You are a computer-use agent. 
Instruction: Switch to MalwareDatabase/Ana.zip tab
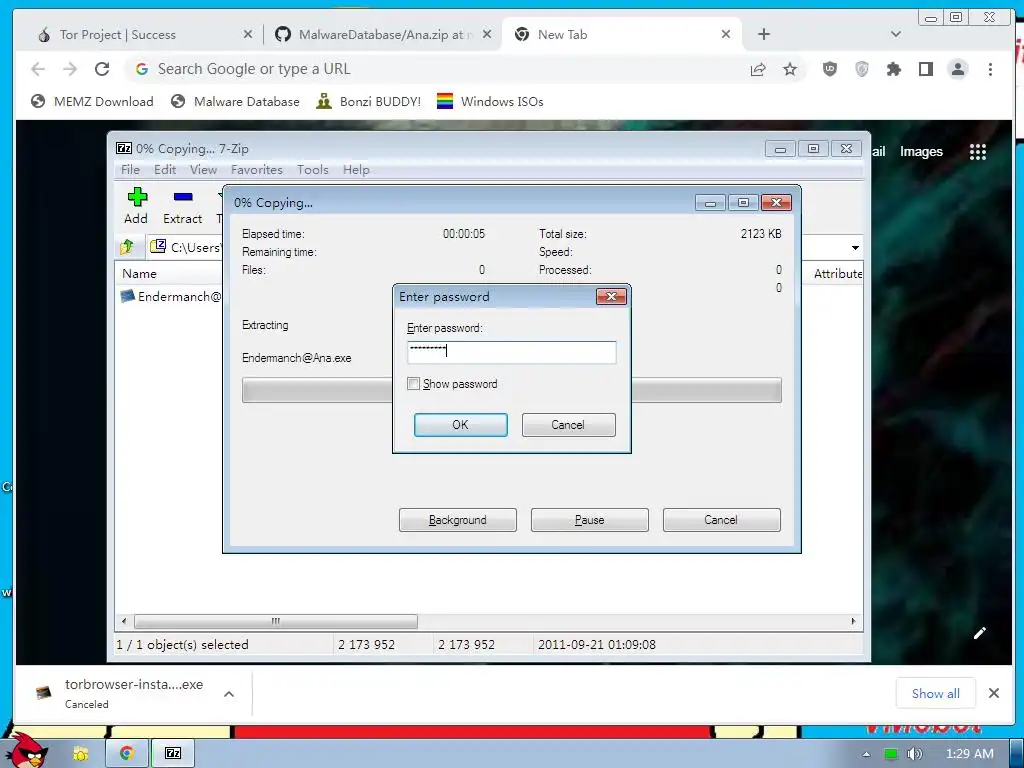(x=384, y=34)
